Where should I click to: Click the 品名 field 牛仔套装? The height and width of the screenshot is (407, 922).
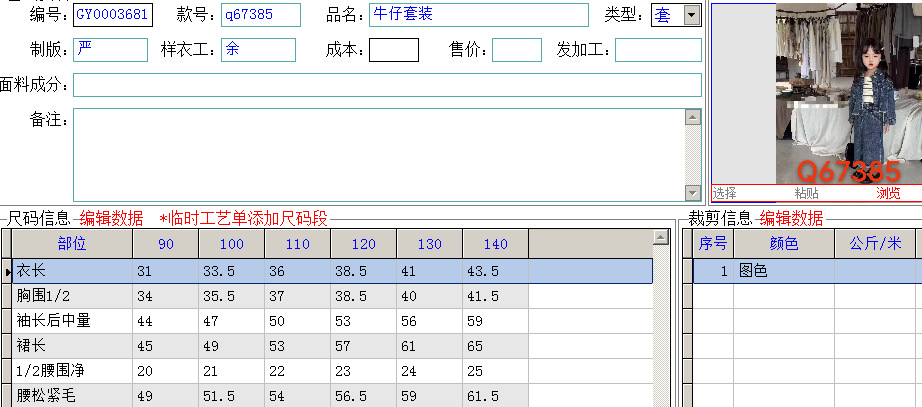click(479, 15)
